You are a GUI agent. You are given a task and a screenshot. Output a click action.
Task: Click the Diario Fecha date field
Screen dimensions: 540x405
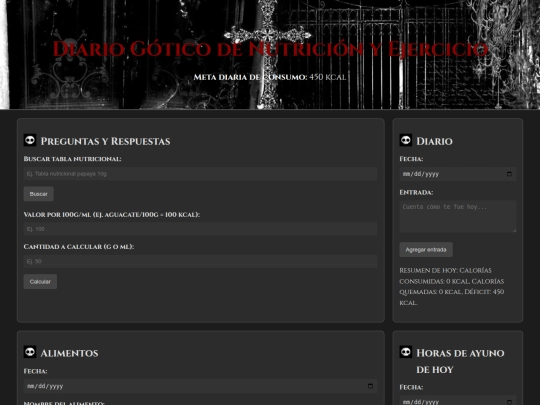(x=458, y=174)
